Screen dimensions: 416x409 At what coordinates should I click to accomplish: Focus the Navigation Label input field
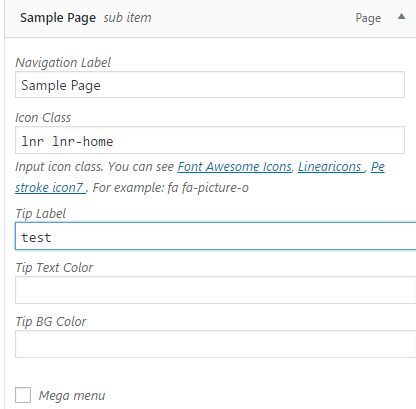(x=210, y=85)
